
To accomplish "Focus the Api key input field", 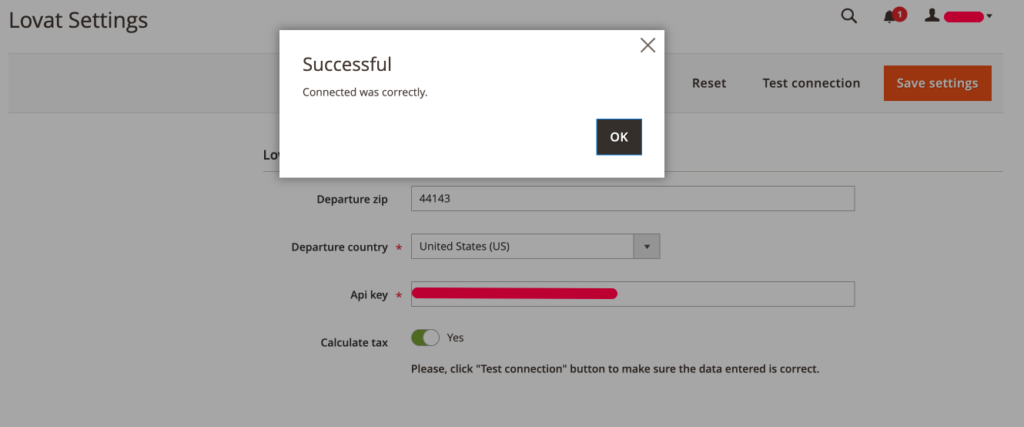I will (632, 294).
